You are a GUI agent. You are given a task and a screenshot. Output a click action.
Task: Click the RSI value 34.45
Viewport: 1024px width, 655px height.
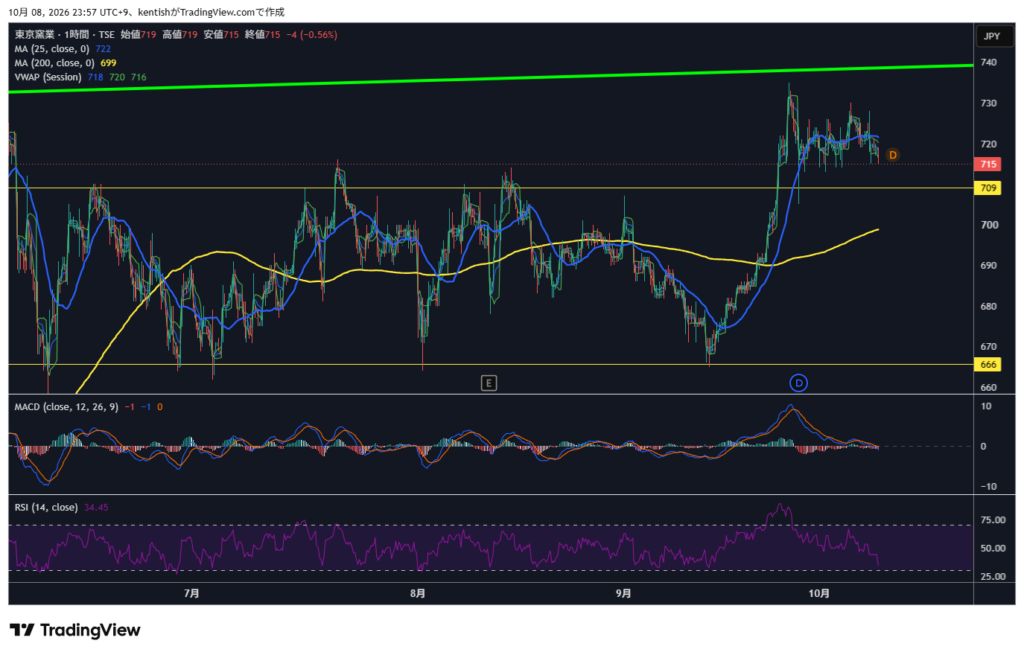click(x=96, y=507)
